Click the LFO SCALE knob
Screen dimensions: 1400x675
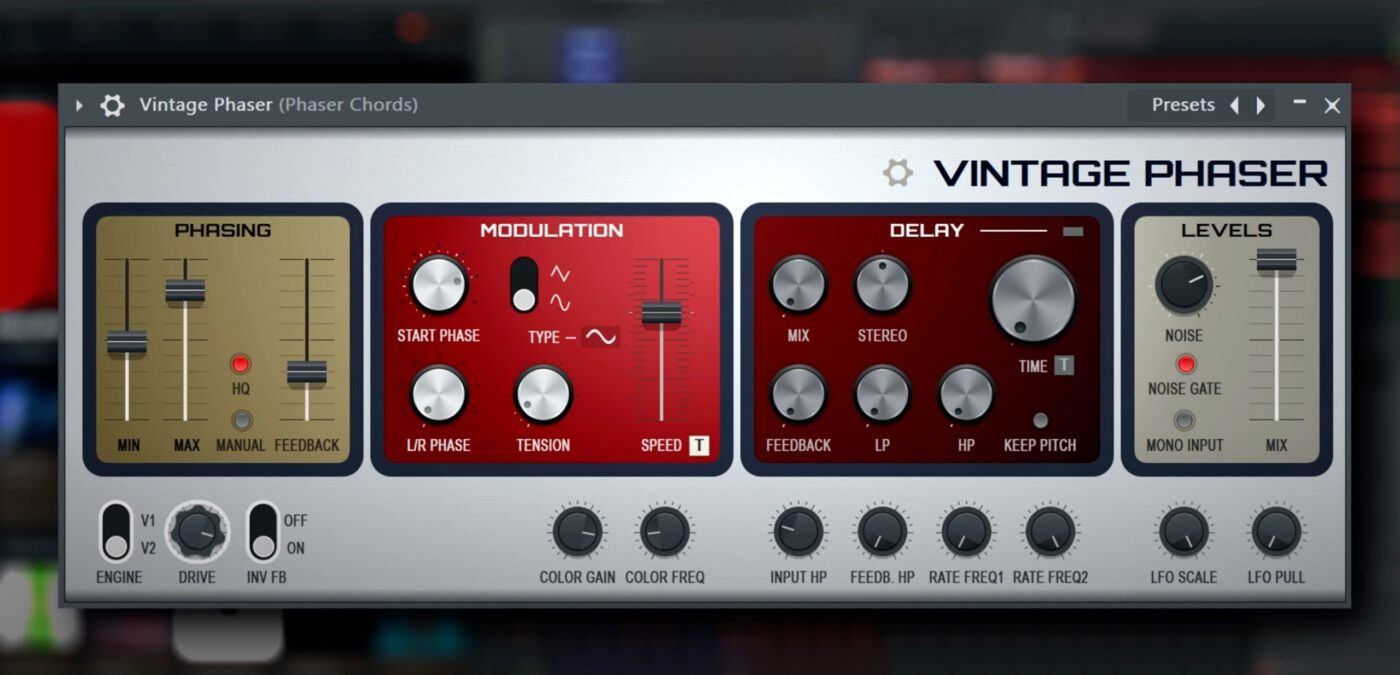pos(1183,531)
